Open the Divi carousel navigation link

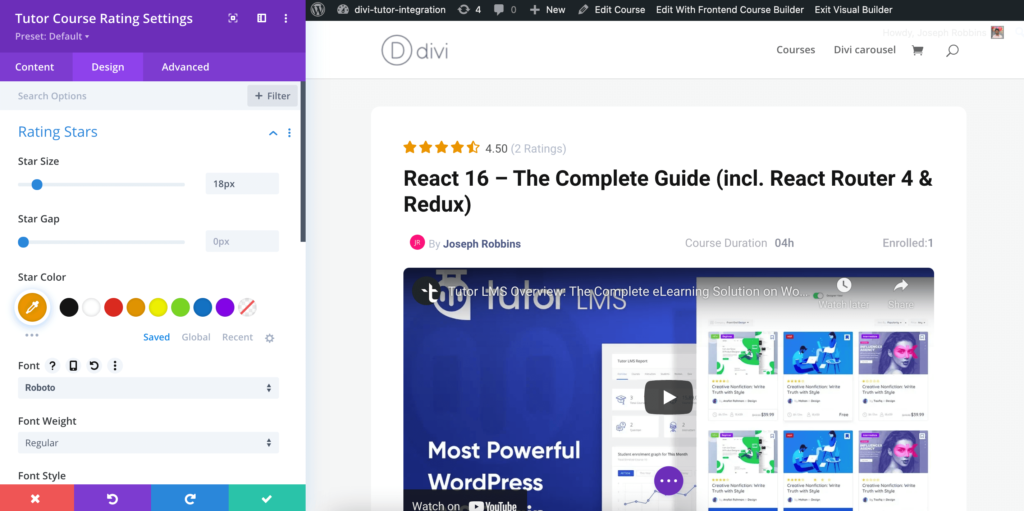click(x=865, y=50)
